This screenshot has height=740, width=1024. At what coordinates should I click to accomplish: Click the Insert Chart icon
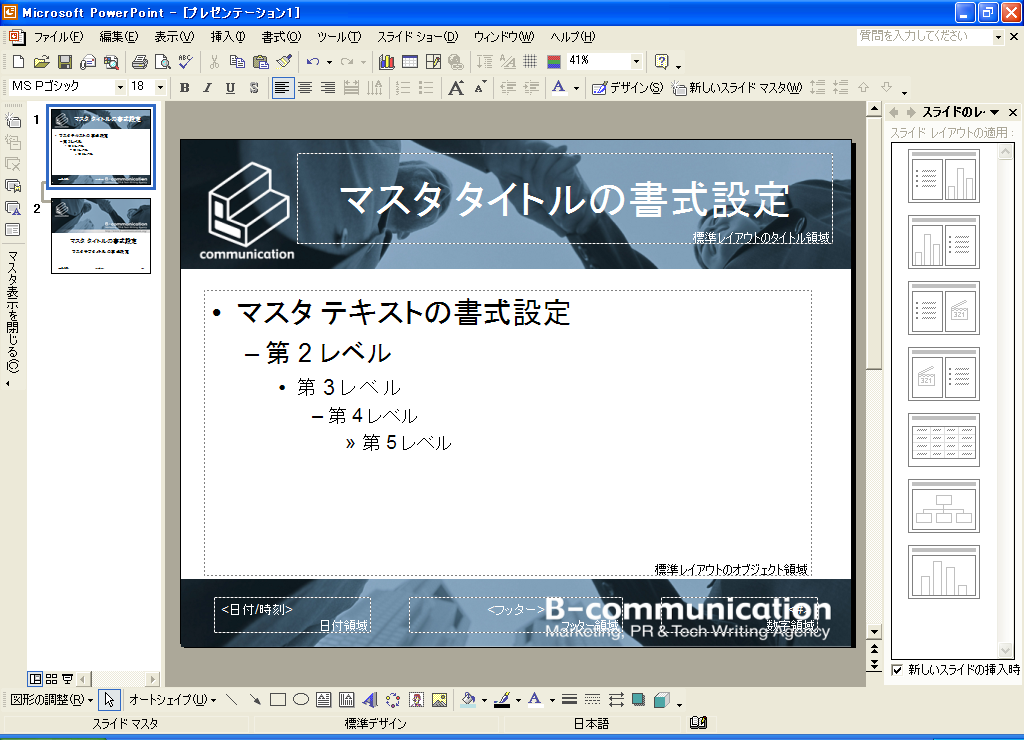386,62
